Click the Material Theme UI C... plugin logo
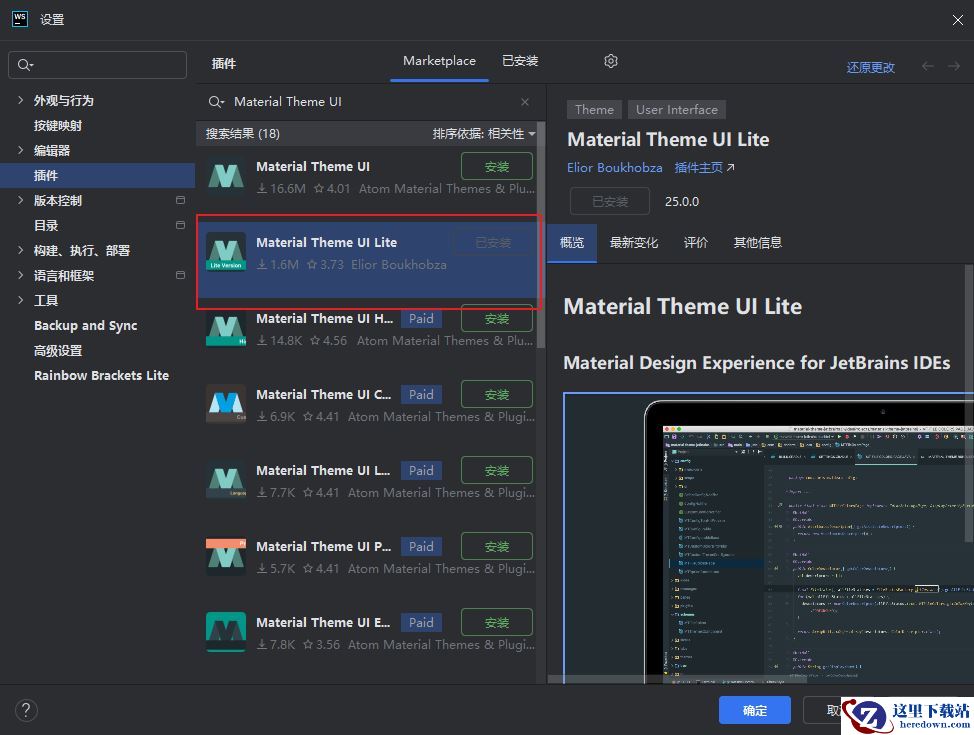 coord(225,404)
